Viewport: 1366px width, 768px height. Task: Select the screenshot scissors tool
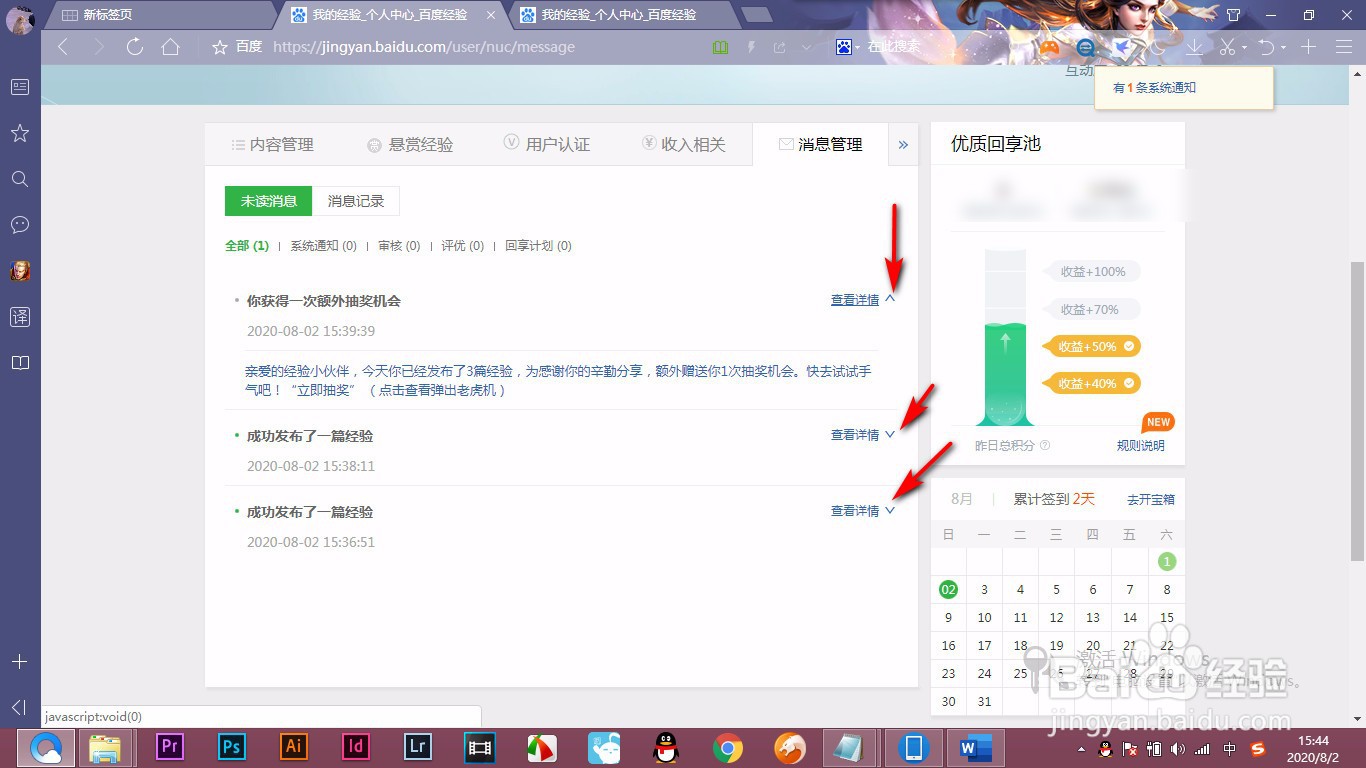point(1228,47)
